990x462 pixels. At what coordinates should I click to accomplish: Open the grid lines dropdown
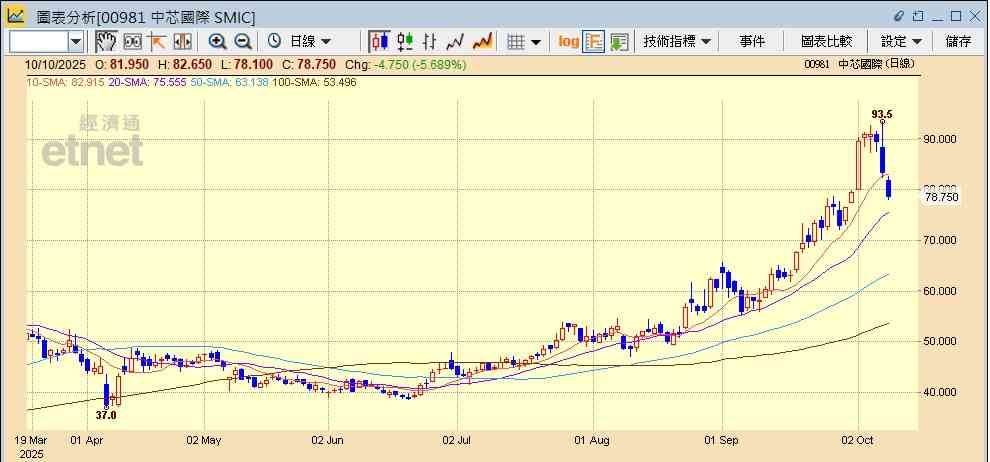(x=523, y=41)
